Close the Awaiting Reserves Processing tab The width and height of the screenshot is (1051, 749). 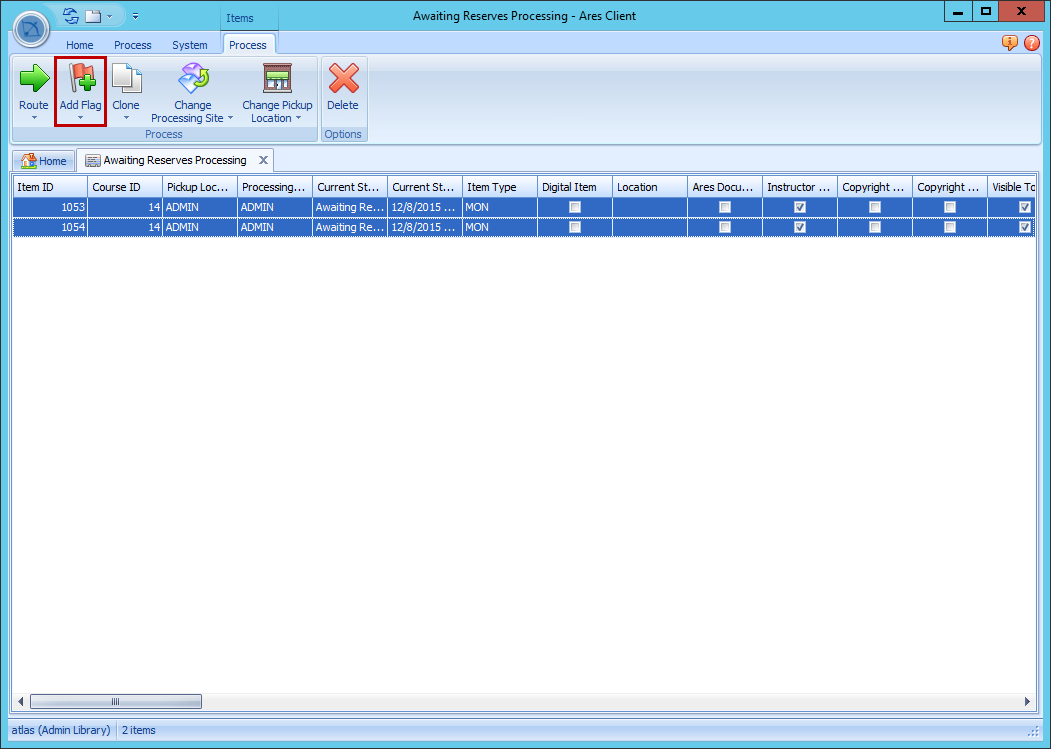pos(263,159)
